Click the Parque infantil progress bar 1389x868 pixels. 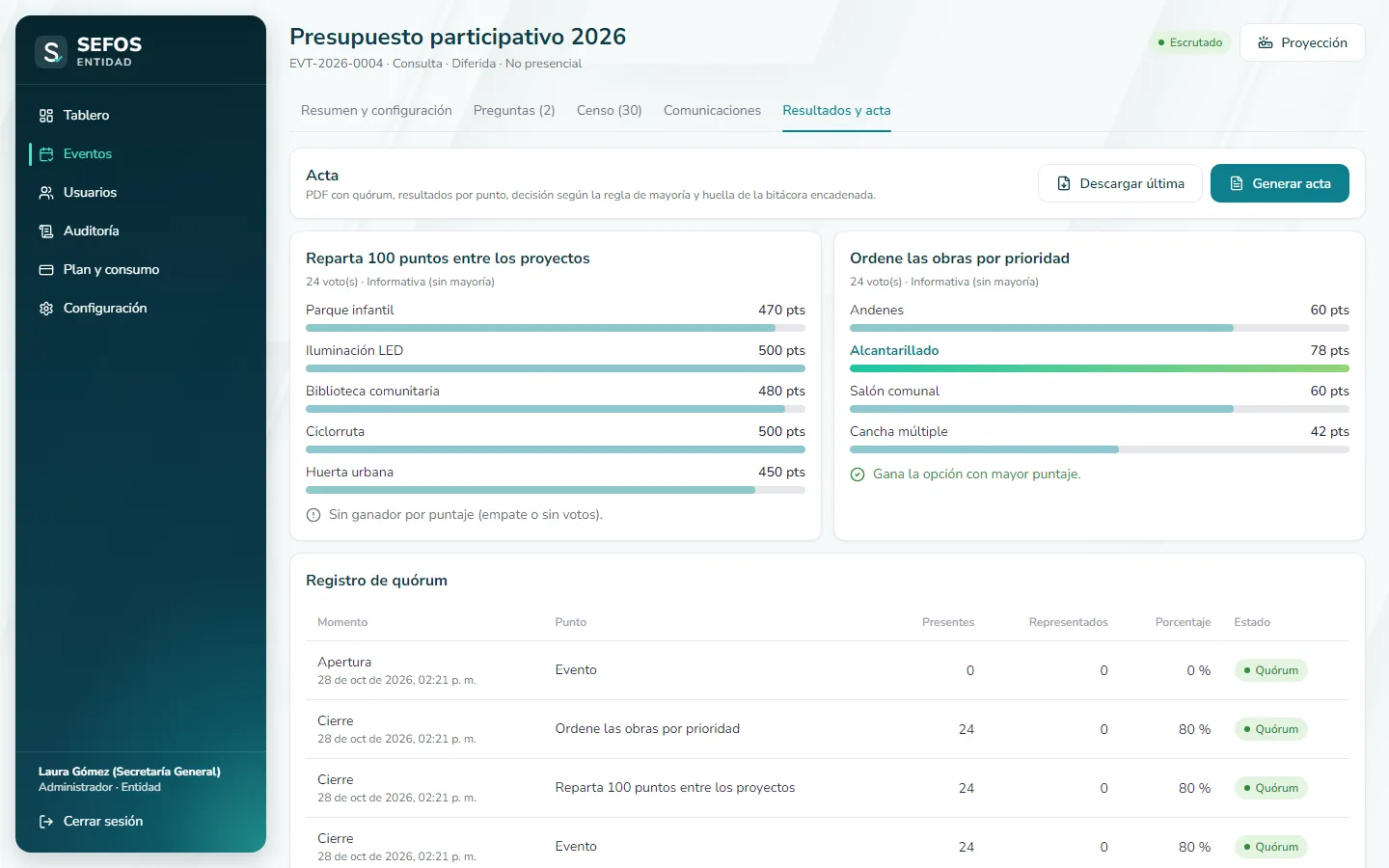point(556,328)
